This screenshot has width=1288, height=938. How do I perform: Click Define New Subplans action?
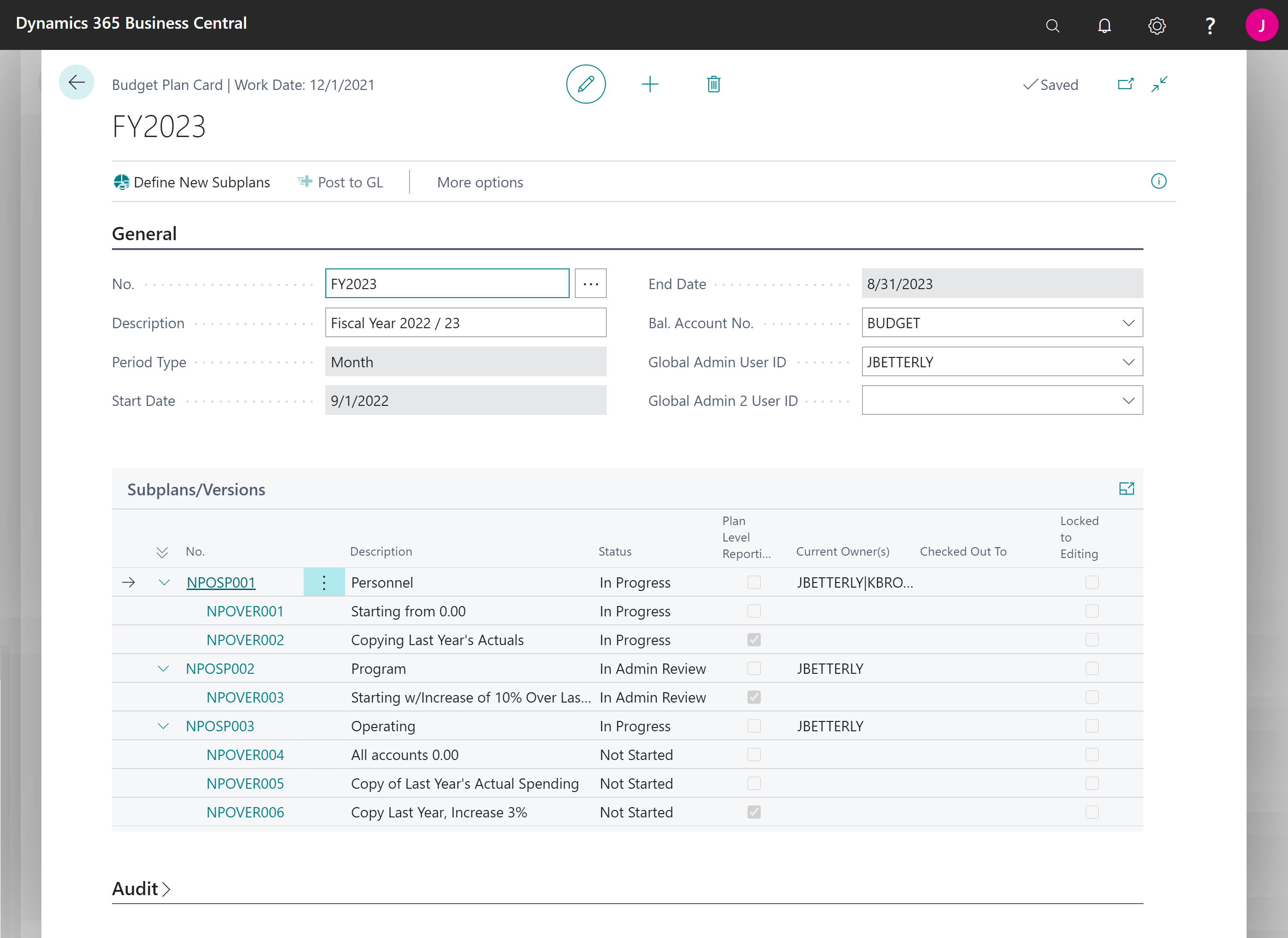pyautogui.click(x=192, y=182)
